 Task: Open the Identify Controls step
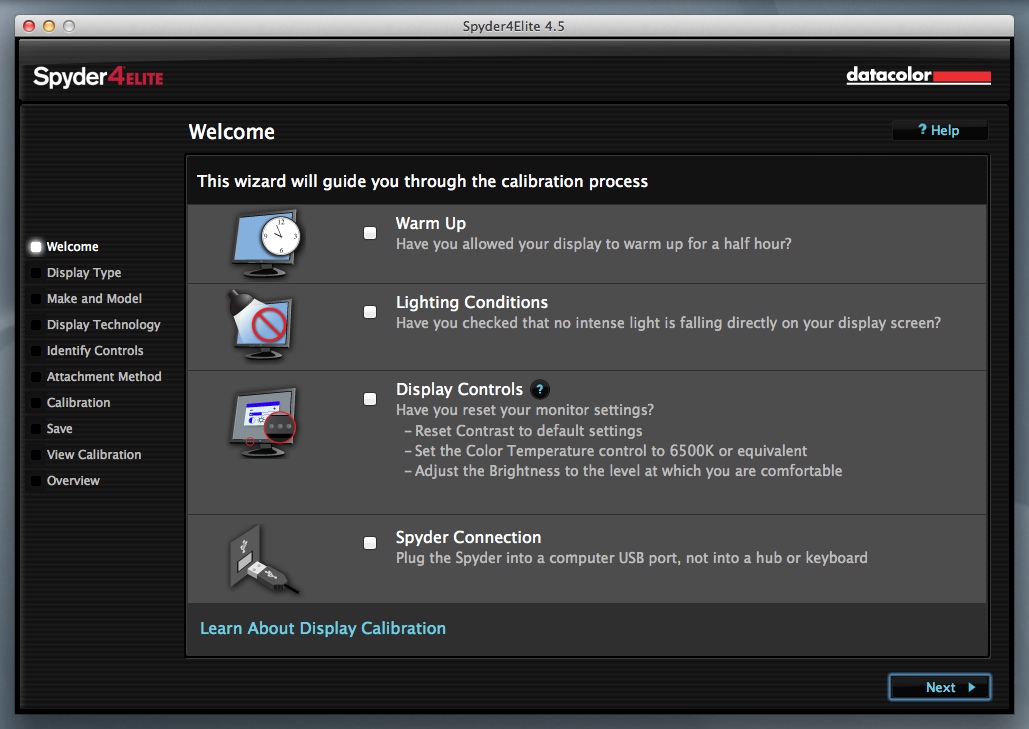pos(95,351)
